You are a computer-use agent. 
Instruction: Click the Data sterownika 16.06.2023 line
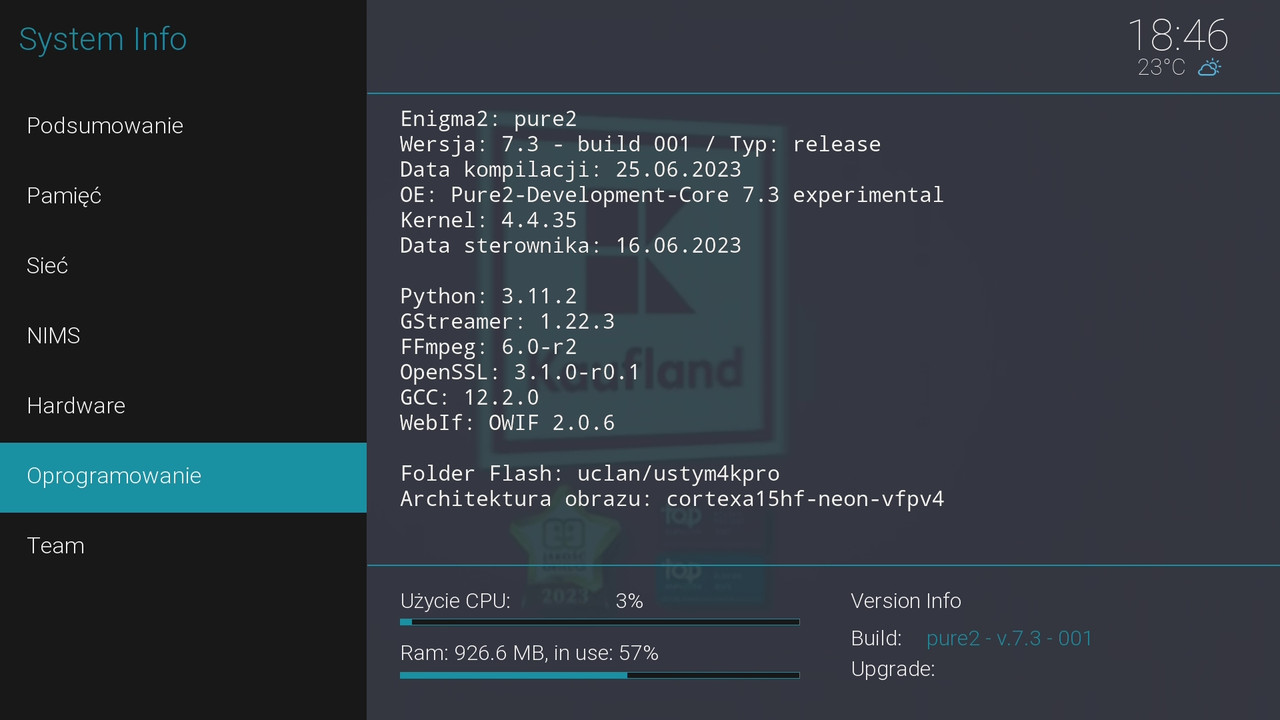(x=571, y=245)
